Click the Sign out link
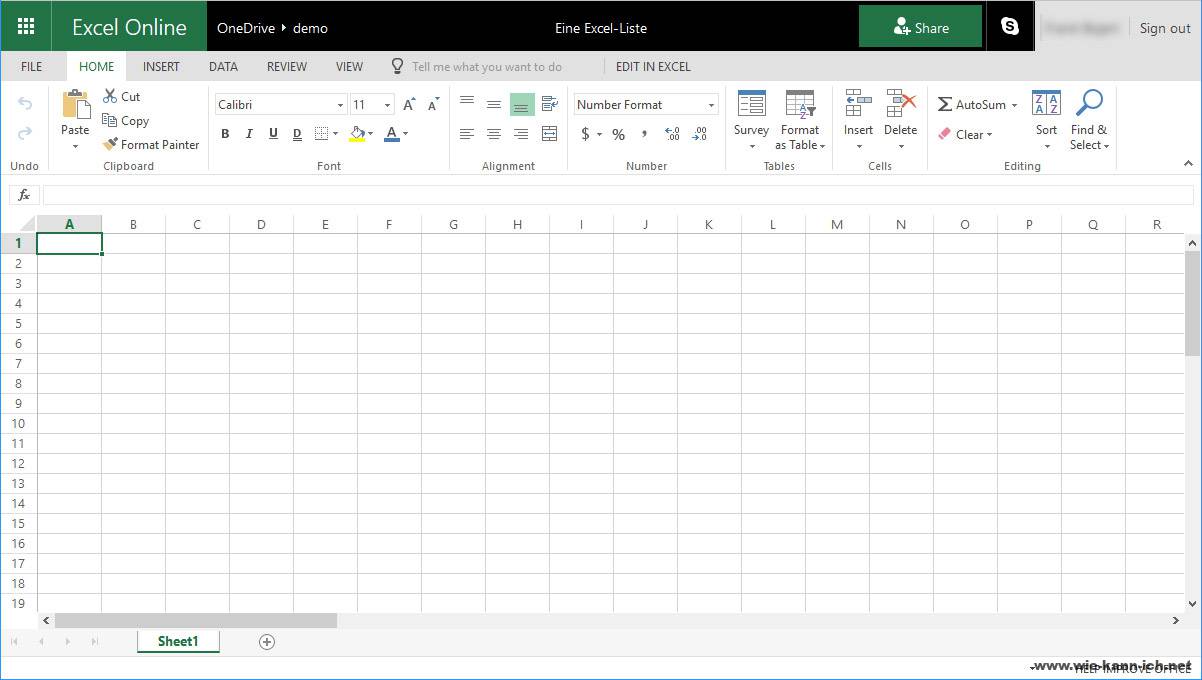The image size is (1202, 680). tap(1165, 28)
